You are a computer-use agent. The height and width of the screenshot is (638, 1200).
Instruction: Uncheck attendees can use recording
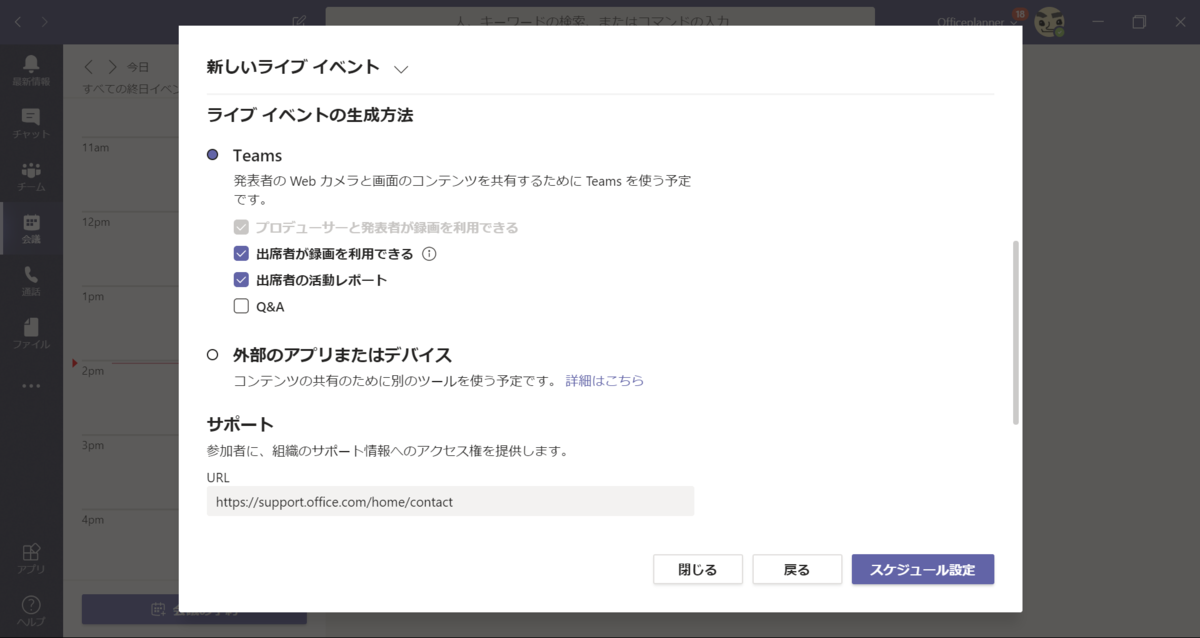point(241,254)
